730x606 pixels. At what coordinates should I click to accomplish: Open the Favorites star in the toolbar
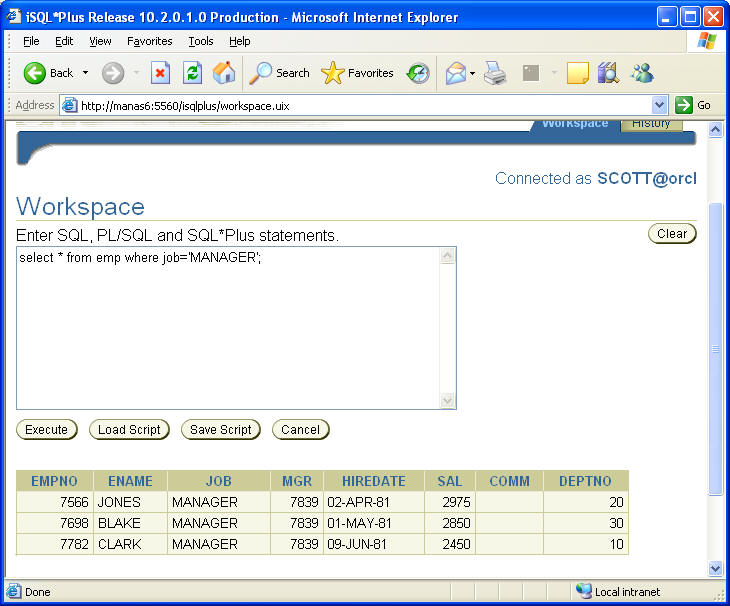pyautogui.click(x=358, y=73)
